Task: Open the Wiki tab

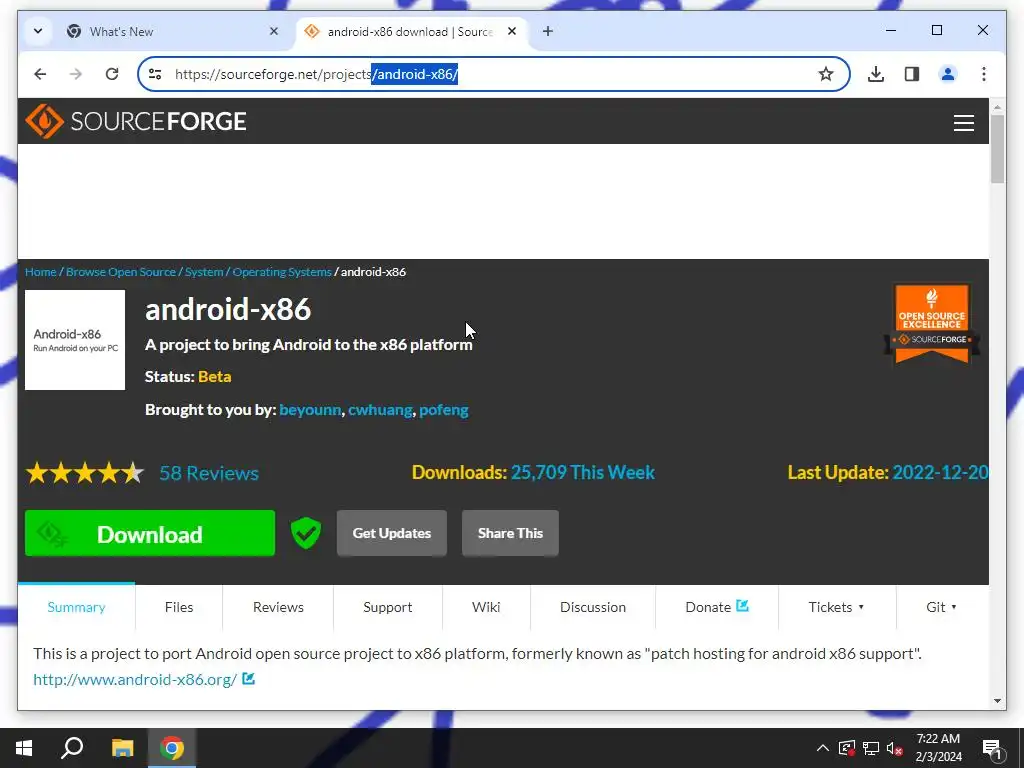Action: click(x=486, y=607)
